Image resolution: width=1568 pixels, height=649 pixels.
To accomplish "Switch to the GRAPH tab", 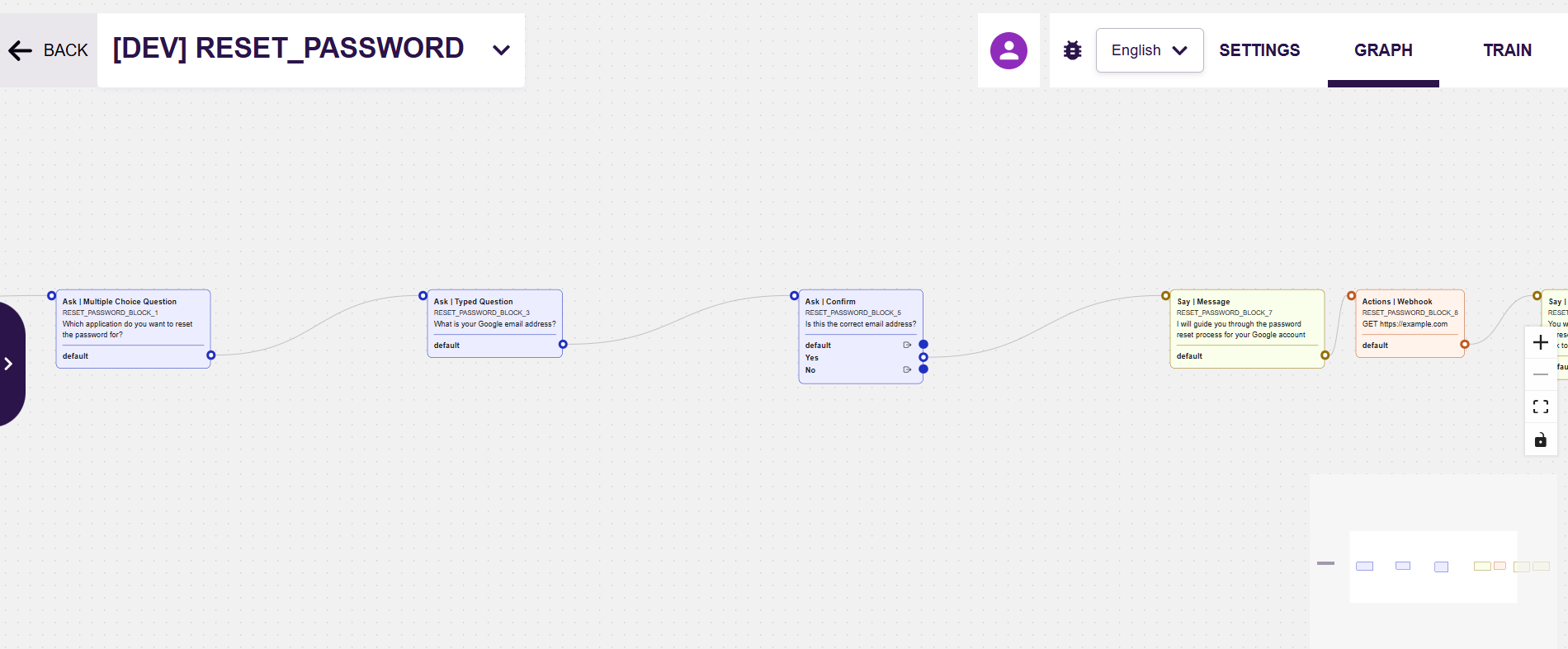I will [x=1383, y=50].
